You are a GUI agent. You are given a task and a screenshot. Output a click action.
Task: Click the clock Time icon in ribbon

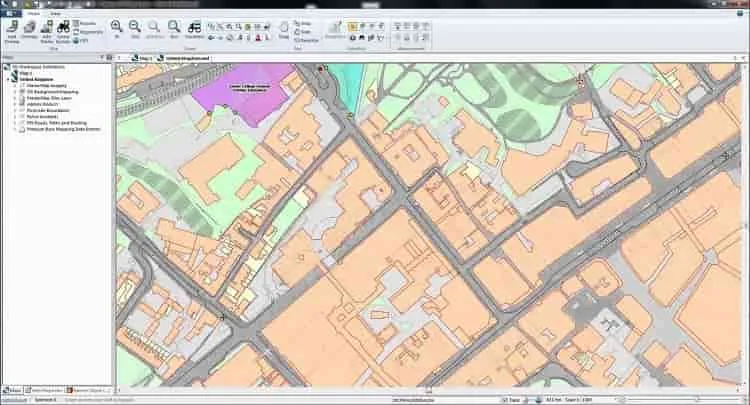pos(284,29)
